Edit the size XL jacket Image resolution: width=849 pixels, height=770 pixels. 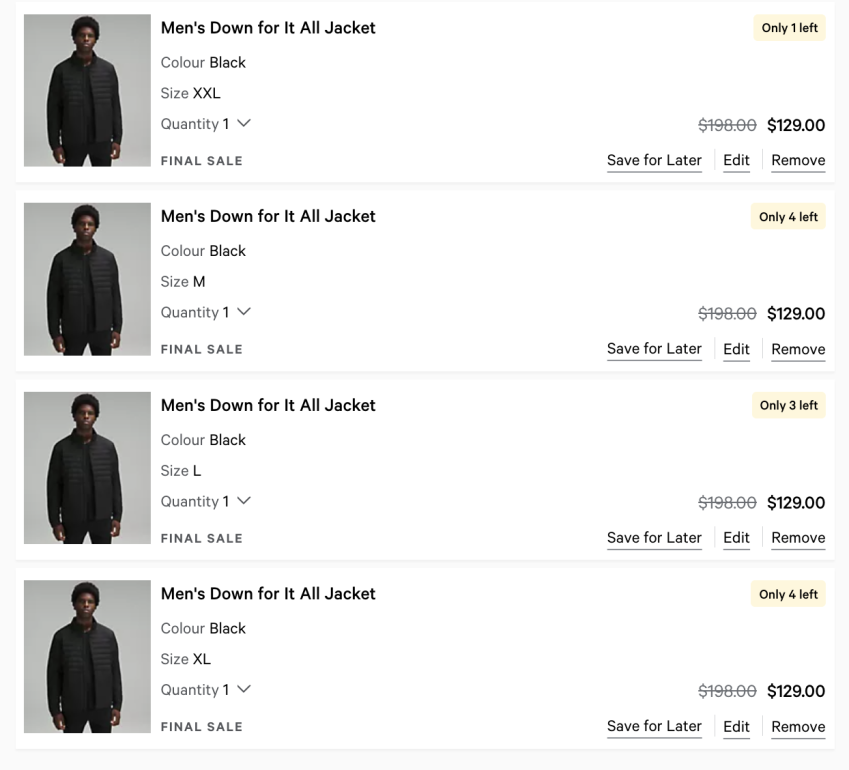click(x=736, y=726)
